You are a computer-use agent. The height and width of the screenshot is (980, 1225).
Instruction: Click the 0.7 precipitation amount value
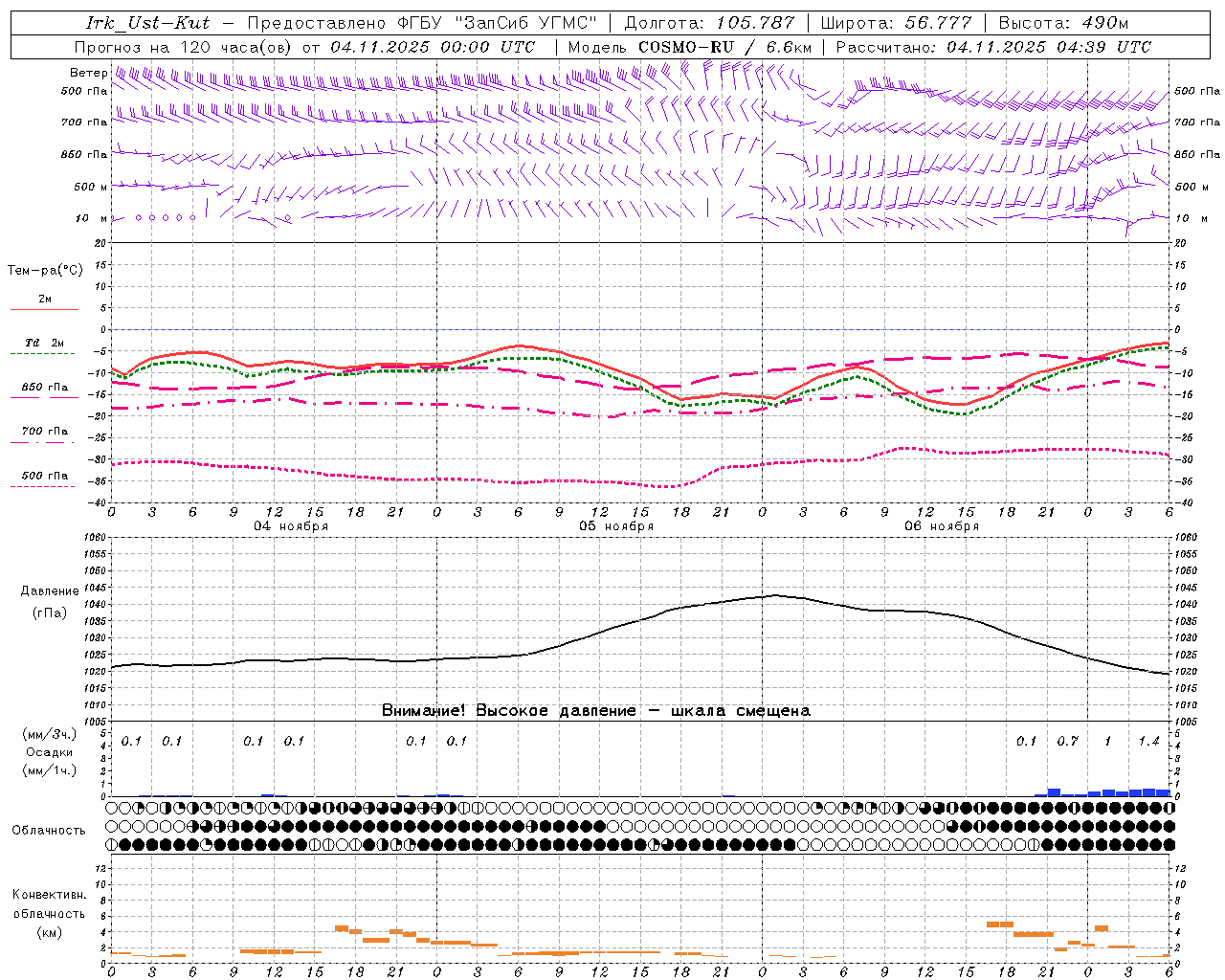(1067, 742)
